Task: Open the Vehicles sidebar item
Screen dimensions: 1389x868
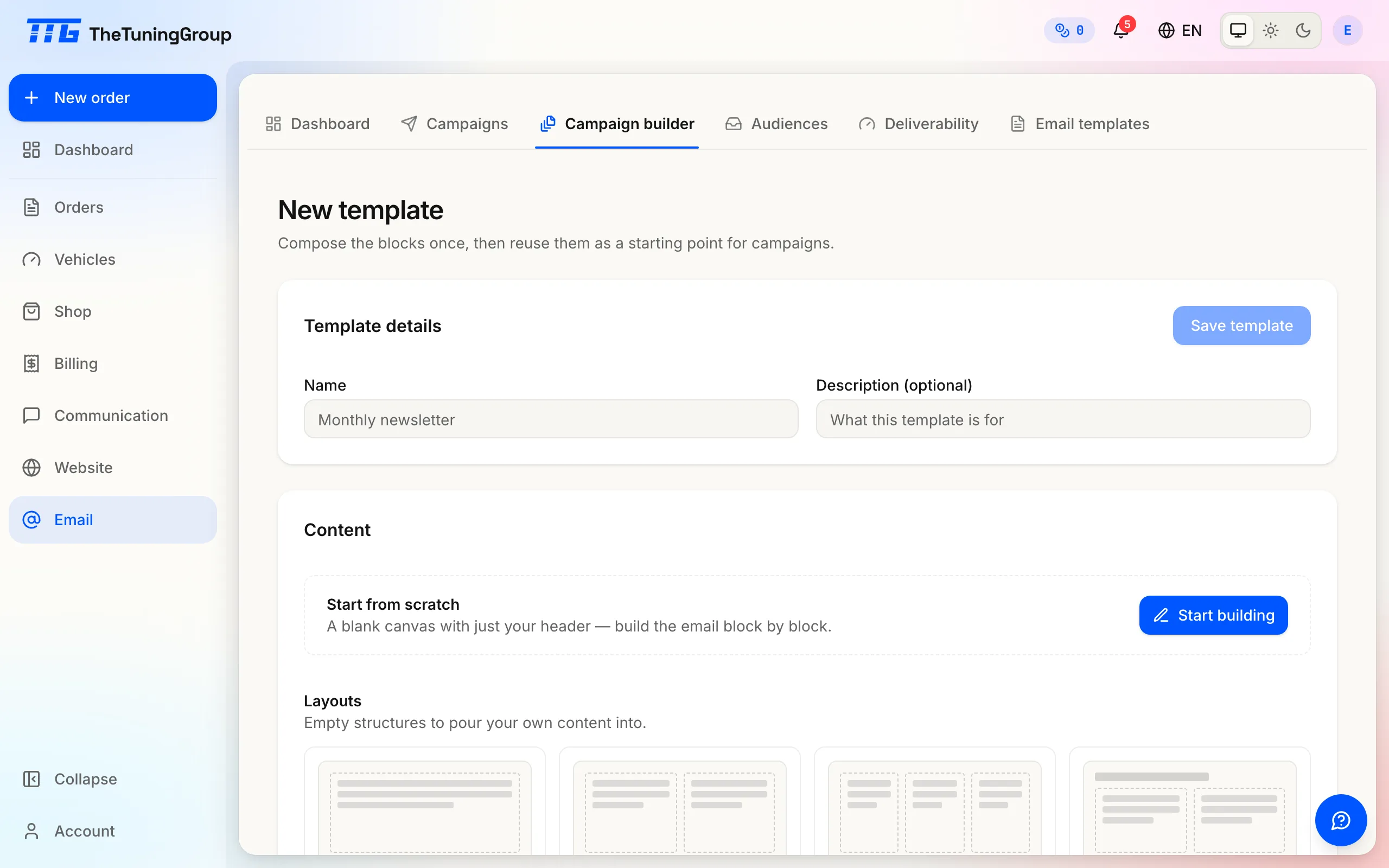Action: click(x=112, y=259)
